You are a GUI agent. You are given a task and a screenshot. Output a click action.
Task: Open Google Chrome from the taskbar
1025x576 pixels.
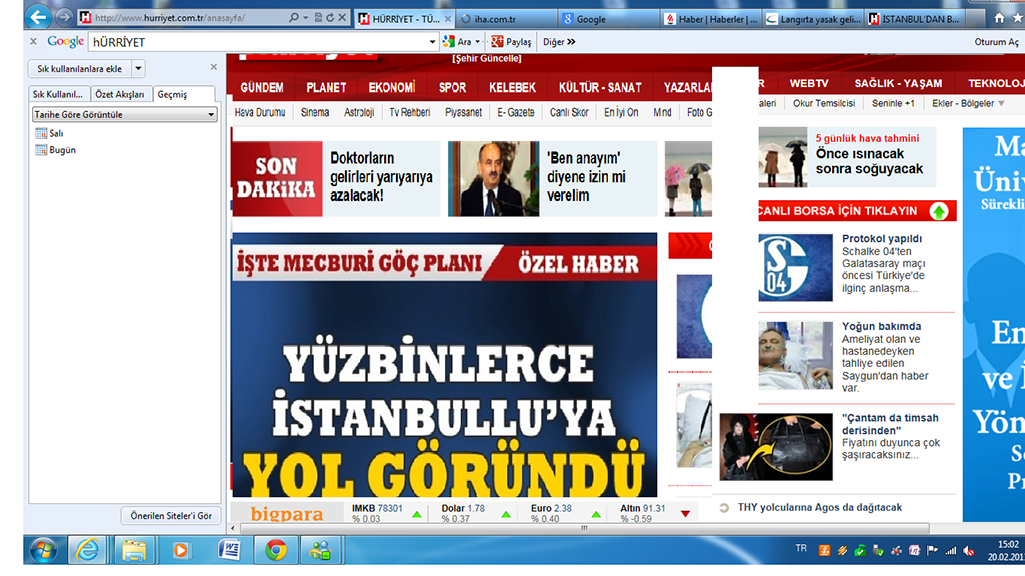pos(276,551)
